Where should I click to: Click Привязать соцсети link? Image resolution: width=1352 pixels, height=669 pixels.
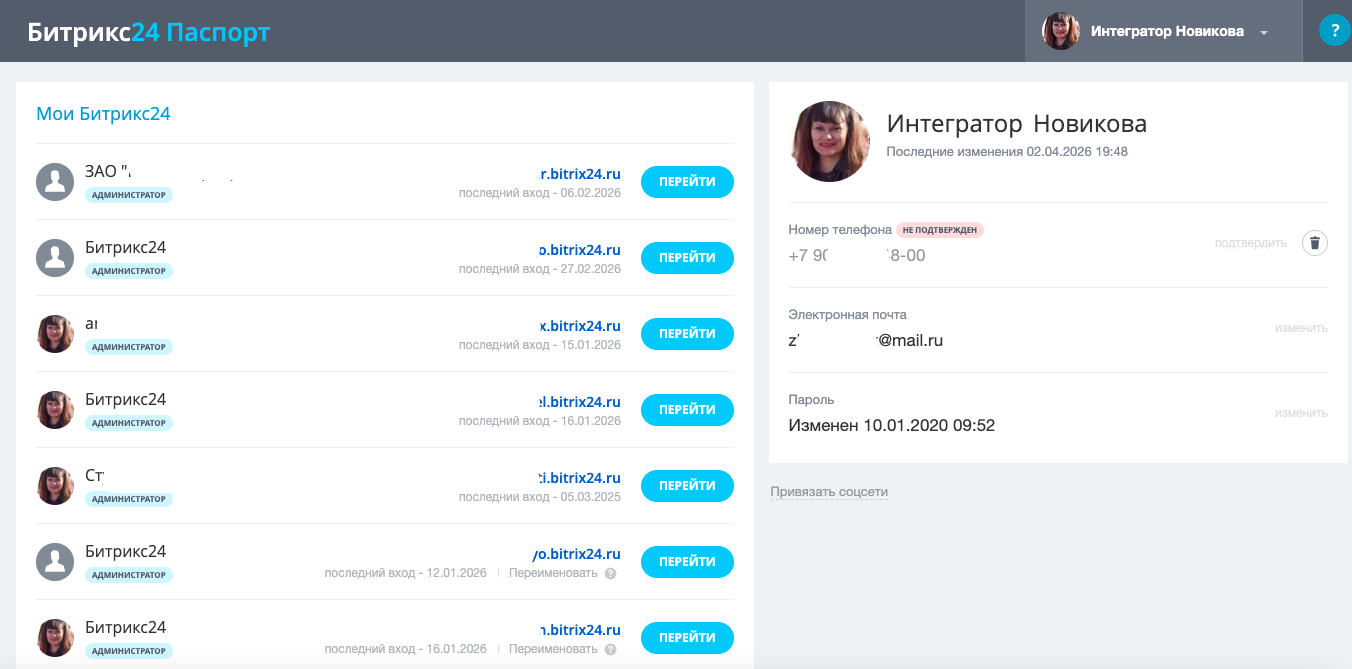(829, 492)
